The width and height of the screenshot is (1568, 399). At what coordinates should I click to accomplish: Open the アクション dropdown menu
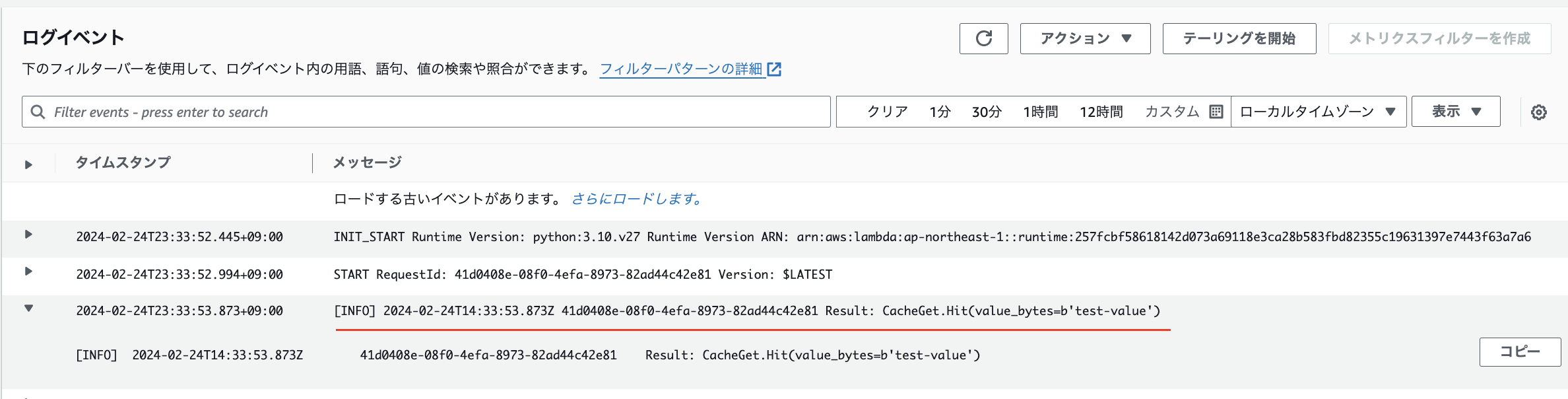click(1085, 38)
